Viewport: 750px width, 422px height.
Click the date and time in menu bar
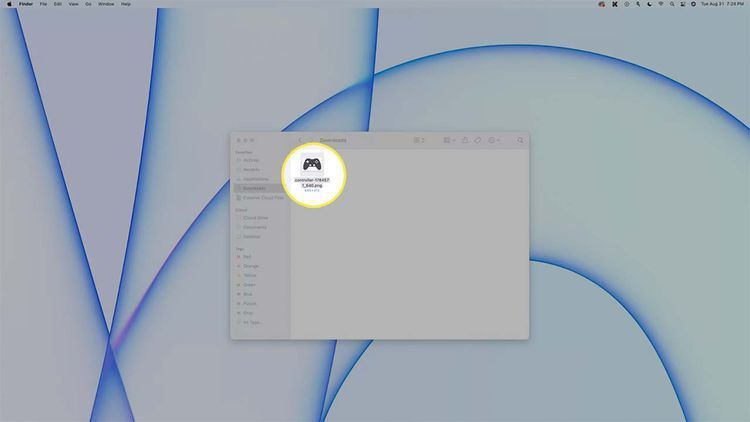pyautogui.click(x=725, y=4)
